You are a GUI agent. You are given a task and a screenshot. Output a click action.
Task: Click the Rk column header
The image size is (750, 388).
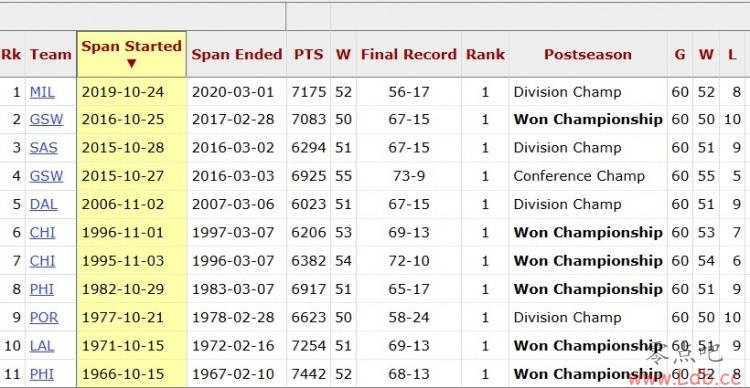click(x=11, y=55)
